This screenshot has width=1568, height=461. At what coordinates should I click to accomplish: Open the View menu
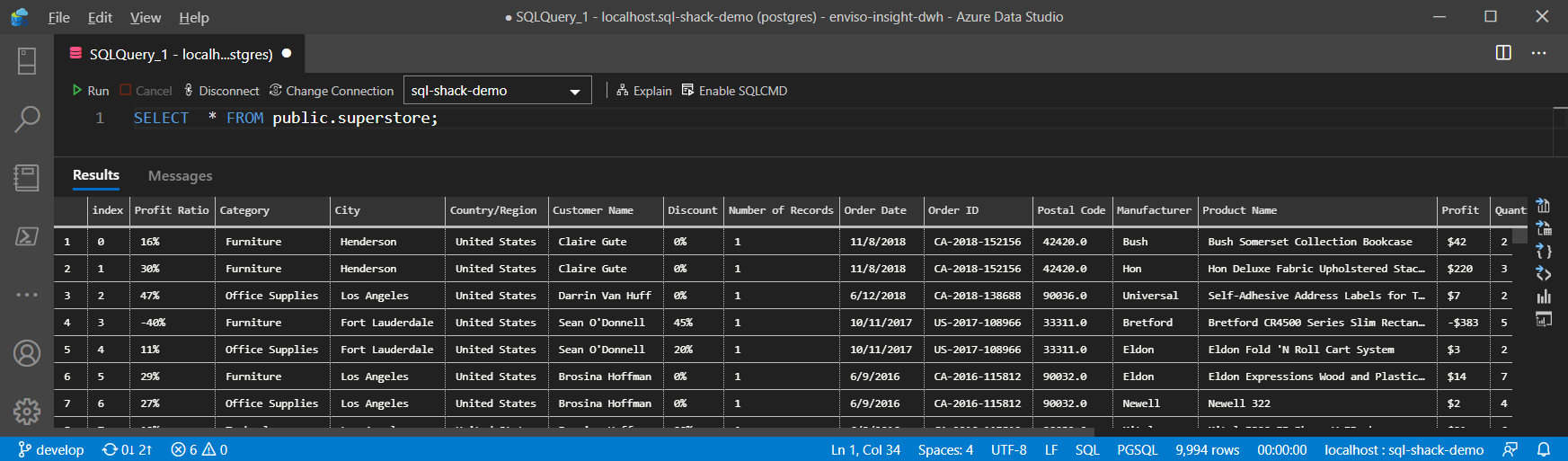pyautogui.click(x=145, y=17)
